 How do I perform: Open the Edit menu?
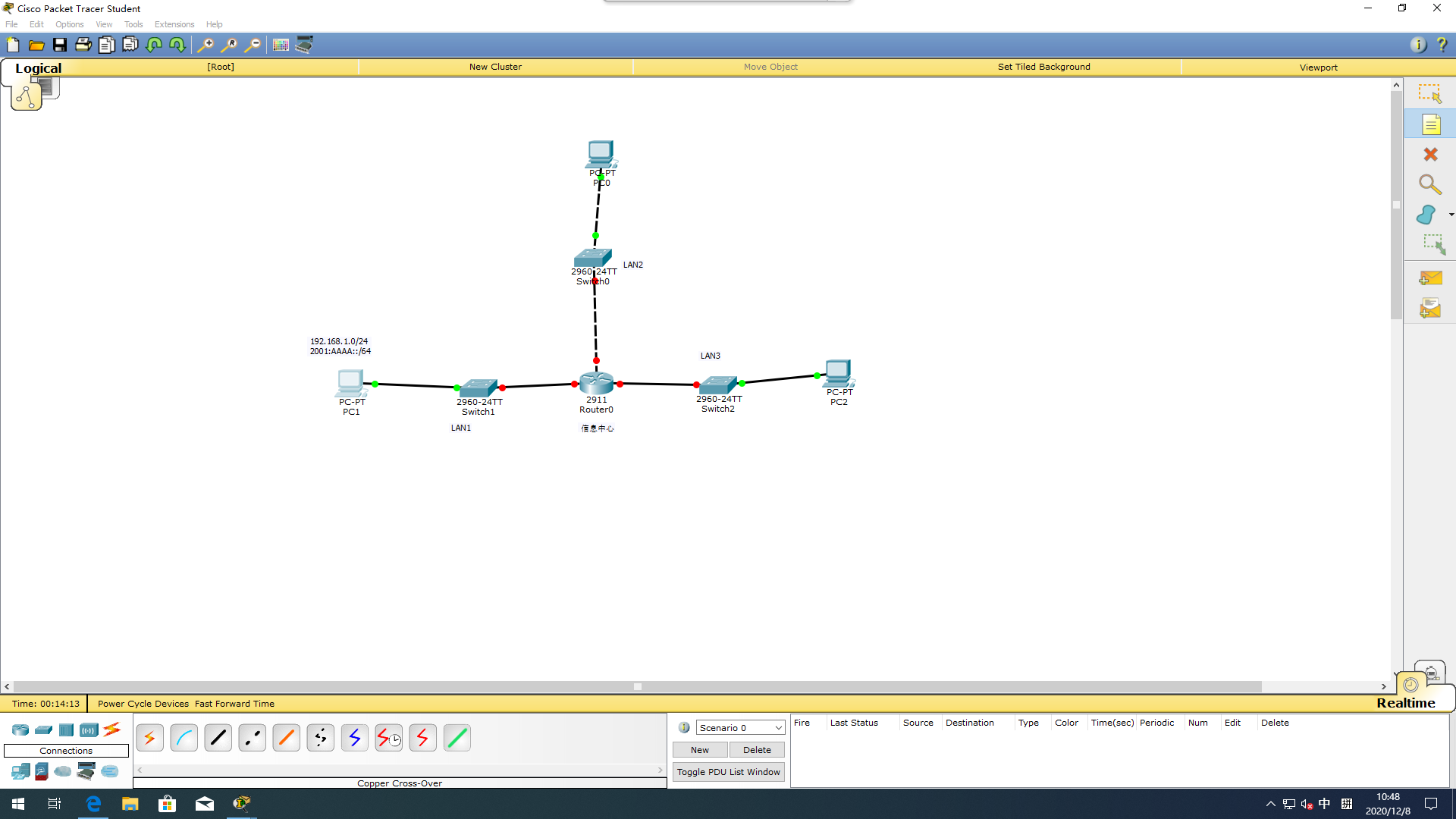pyautogui.click(x=36, y=24)
